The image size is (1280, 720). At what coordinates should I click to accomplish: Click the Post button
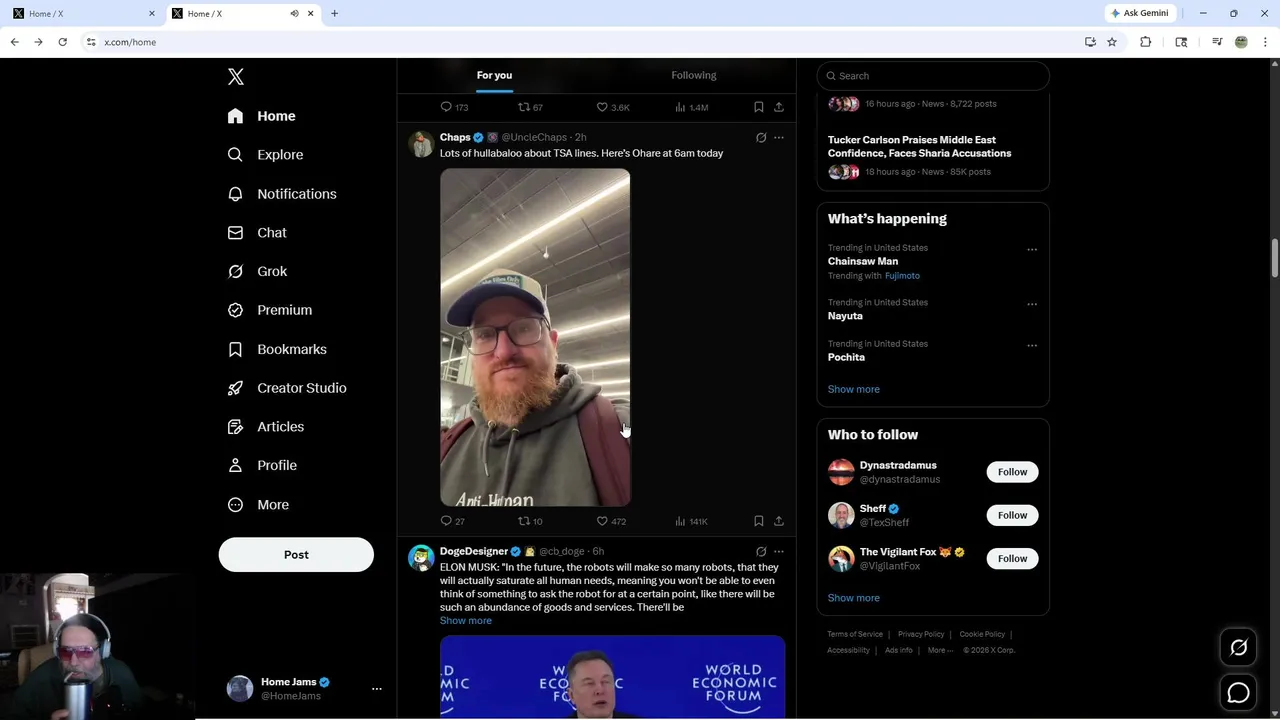[x=296, y=555]
